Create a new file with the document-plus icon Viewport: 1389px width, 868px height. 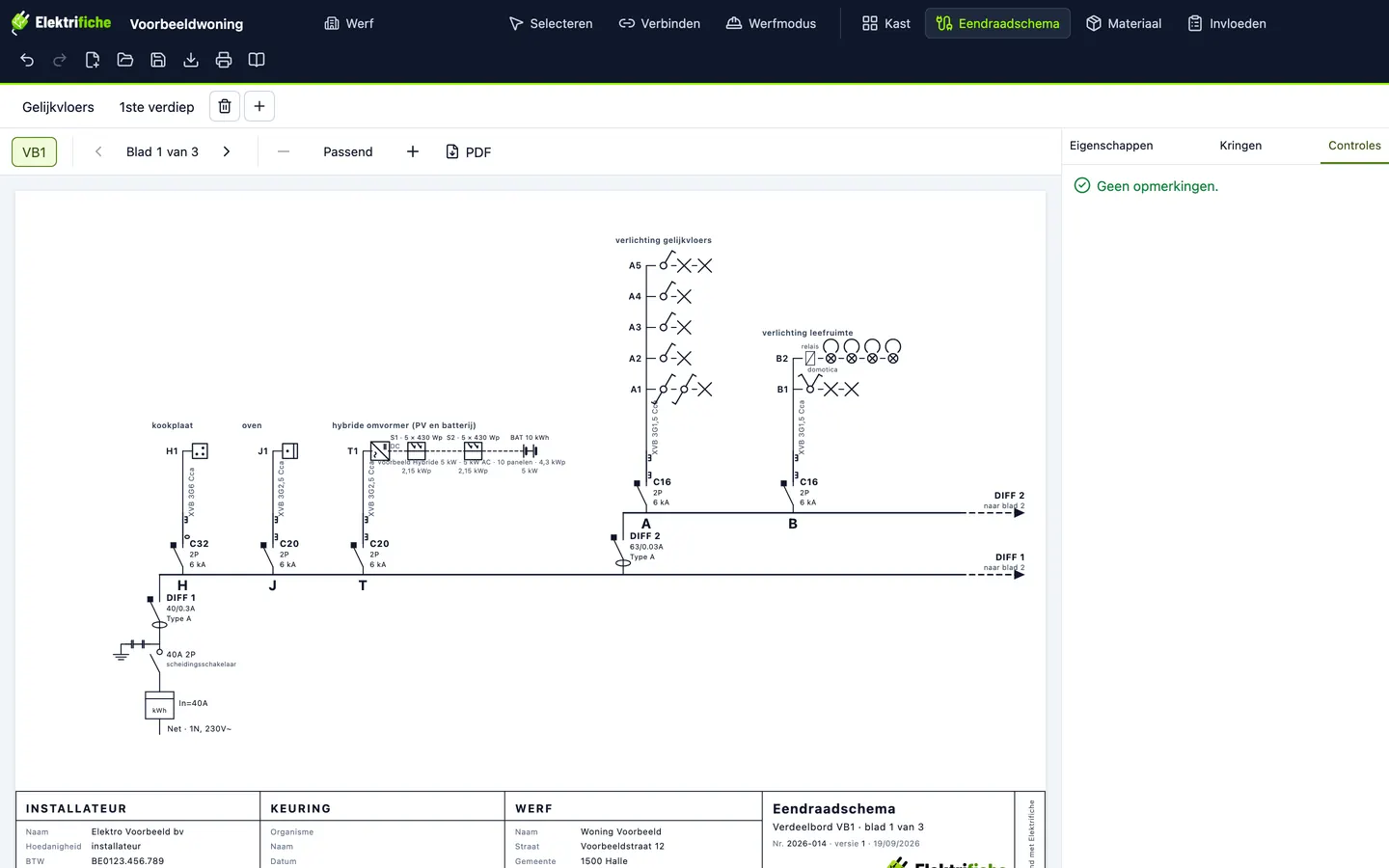[93, 60]
